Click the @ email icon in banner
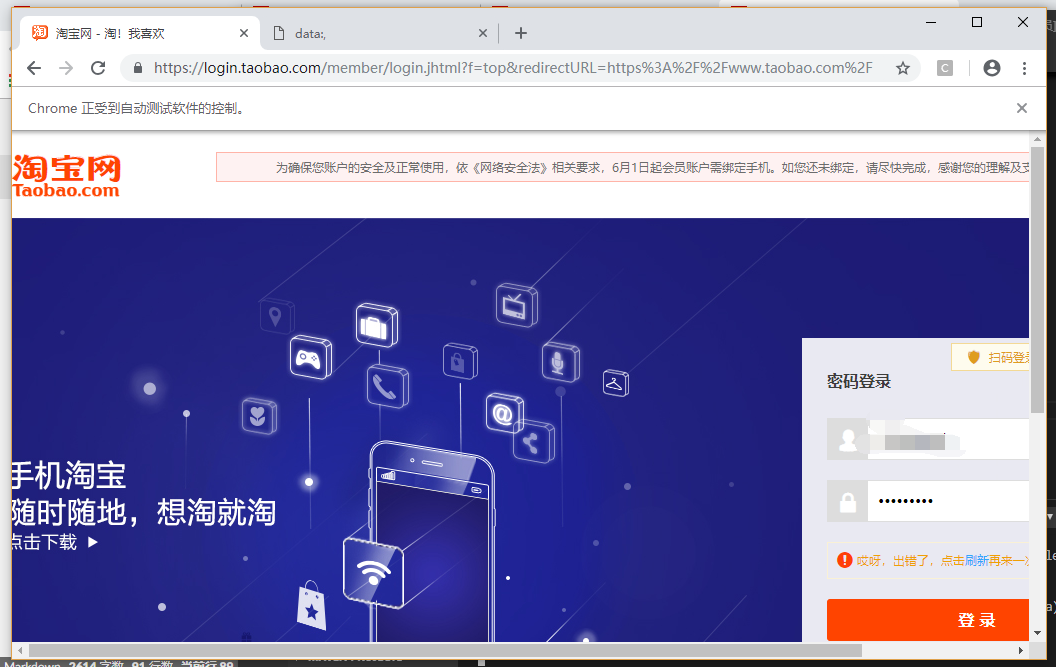Viewport: 1056px width, 667px height. 504,412
